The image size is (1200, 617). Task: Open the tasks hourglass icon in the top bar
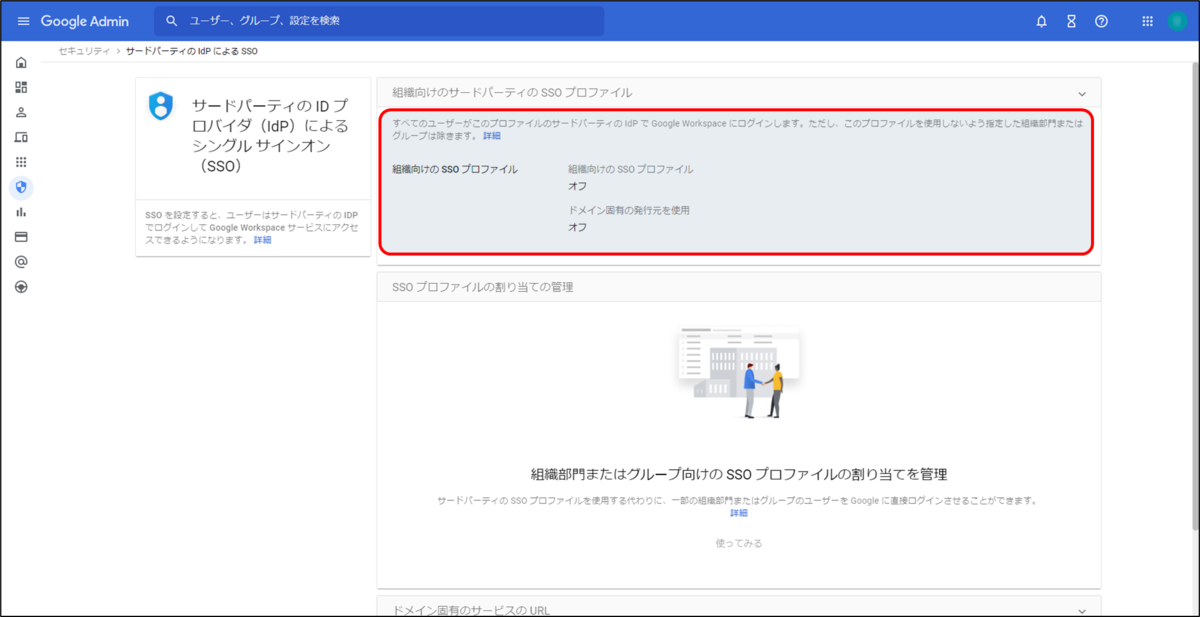tap(1070, 20)
